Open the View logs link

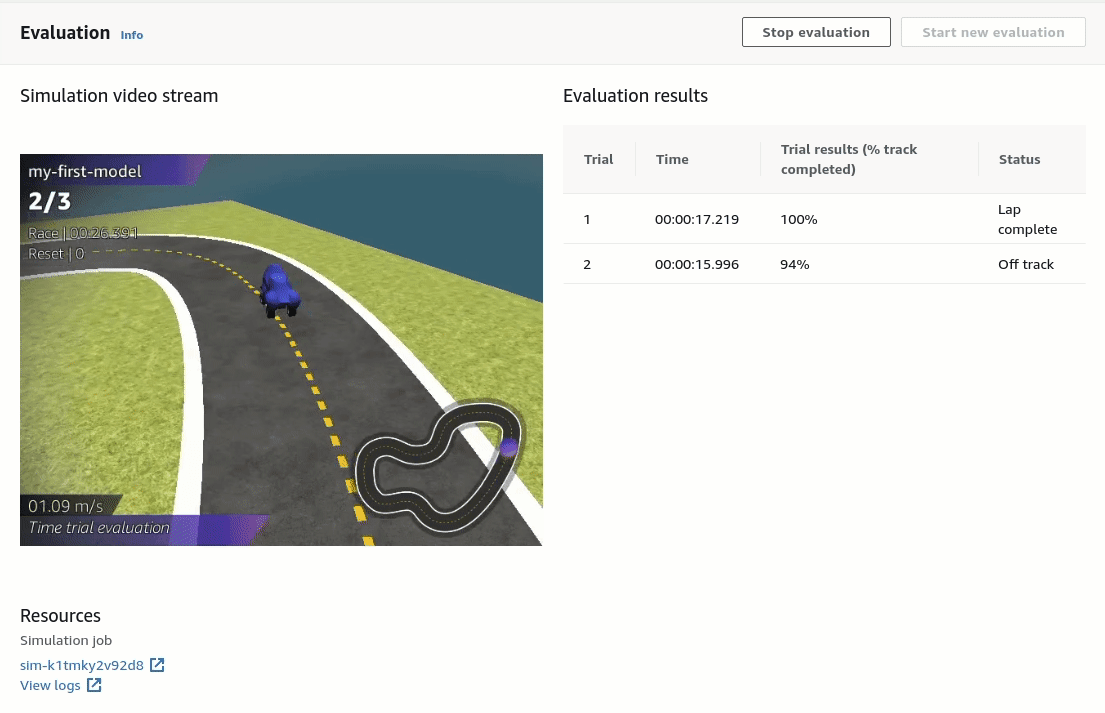(50, 686)
